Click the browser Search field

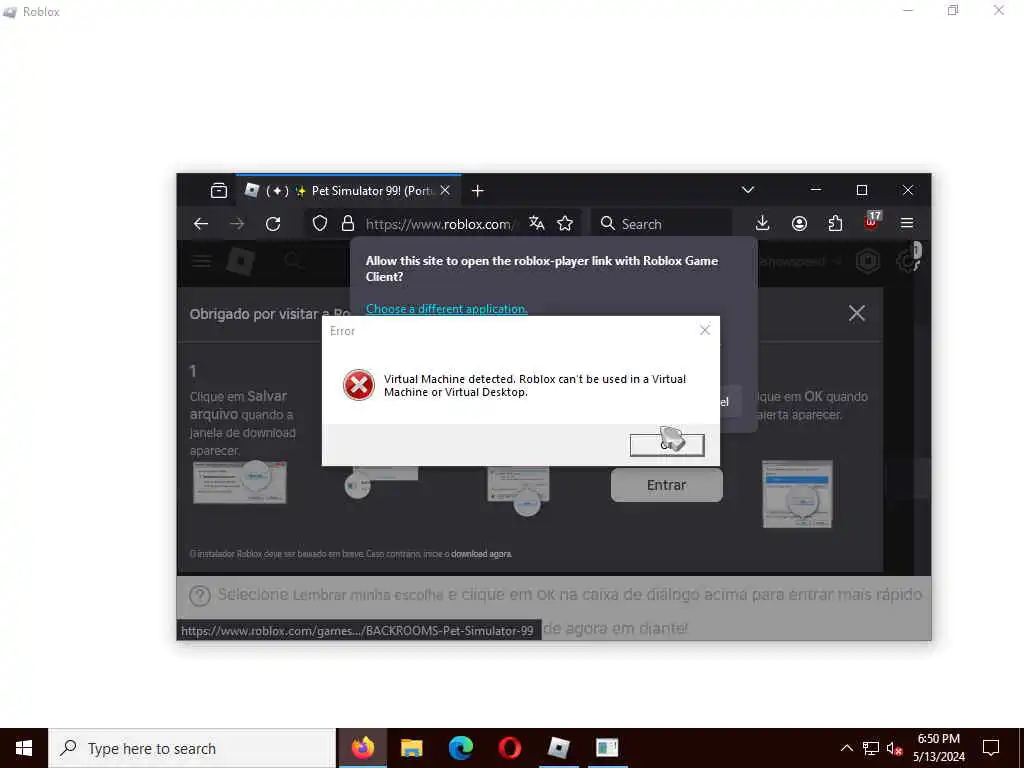coord(661,224)
